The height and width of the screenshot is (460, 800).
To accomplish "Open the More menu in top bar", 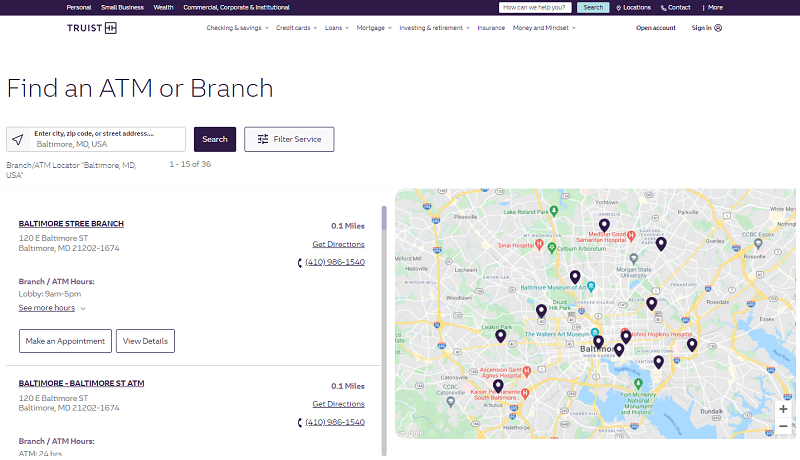I will (714, 7).
